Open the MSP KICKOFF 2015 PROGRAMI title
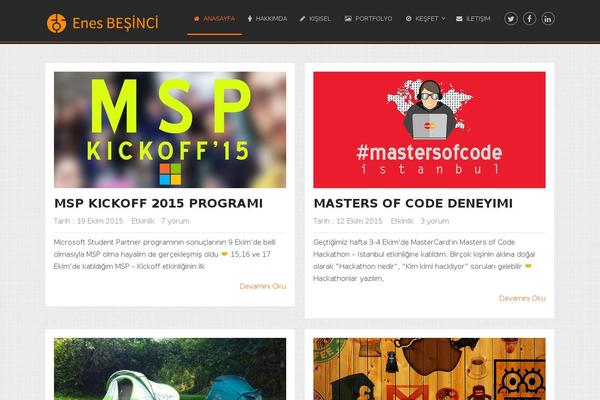Viewport: 600px width, 400px height. (x=158, y=203)
